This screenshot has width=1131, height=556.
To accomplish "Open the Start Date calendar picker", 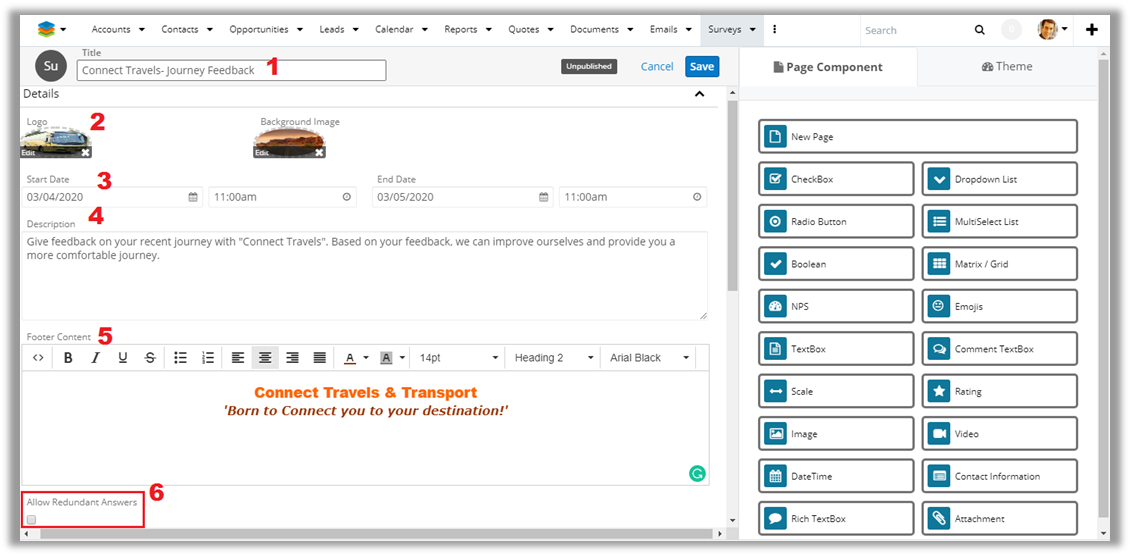I will pyautogui.click(x=193, y=197).
